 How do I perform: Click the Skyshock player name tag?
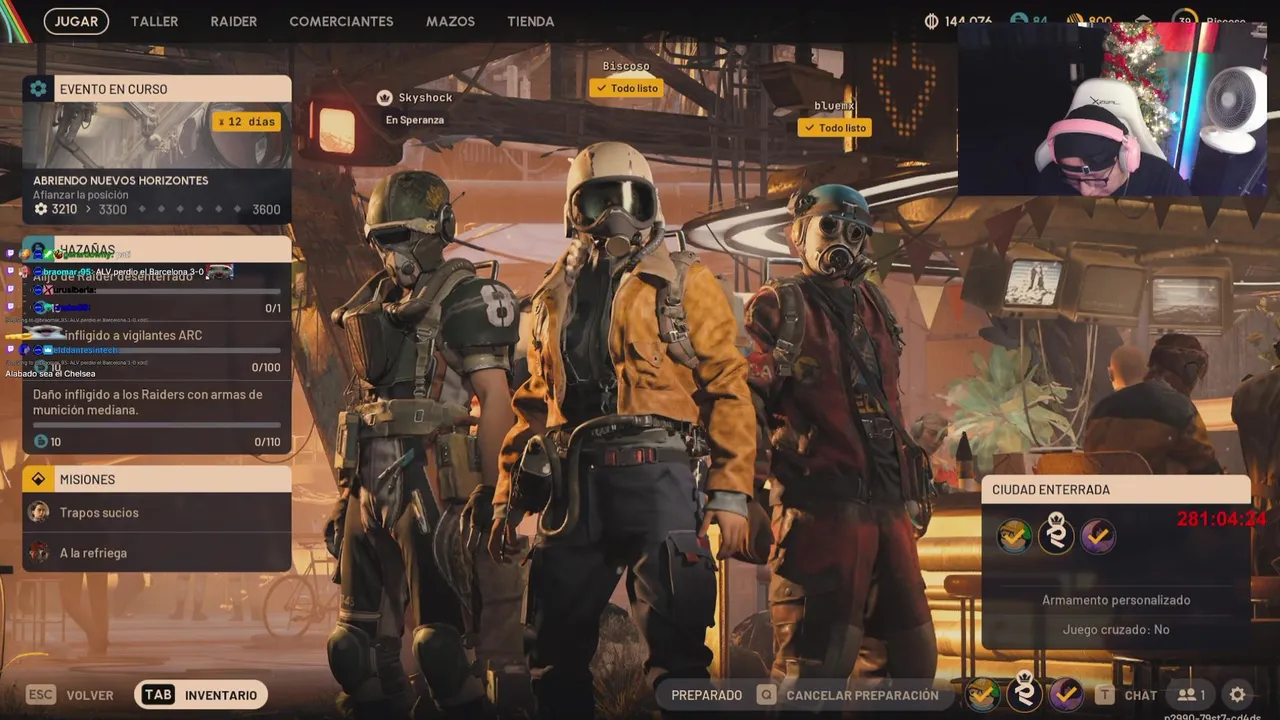426,97
